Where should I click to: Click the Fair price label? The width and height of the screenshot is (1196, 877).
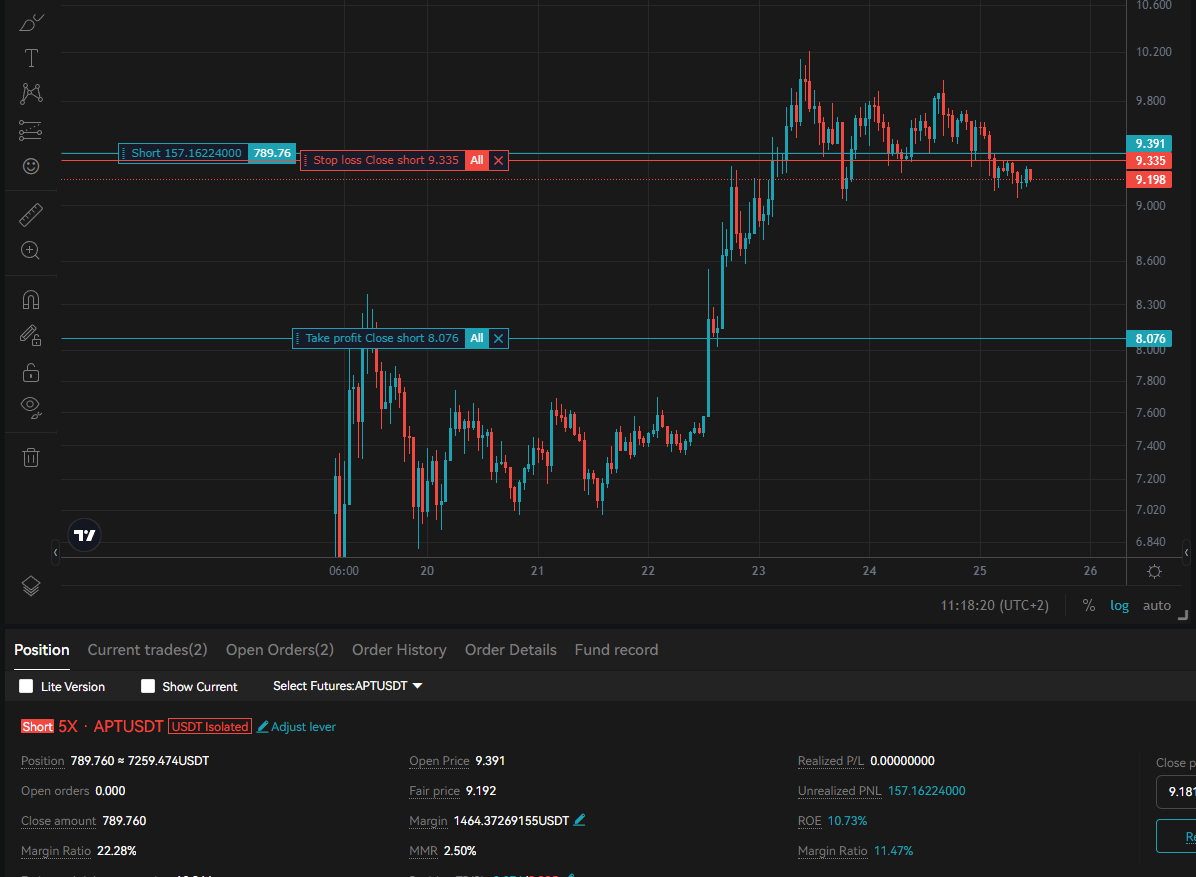[x=435, y=791]
